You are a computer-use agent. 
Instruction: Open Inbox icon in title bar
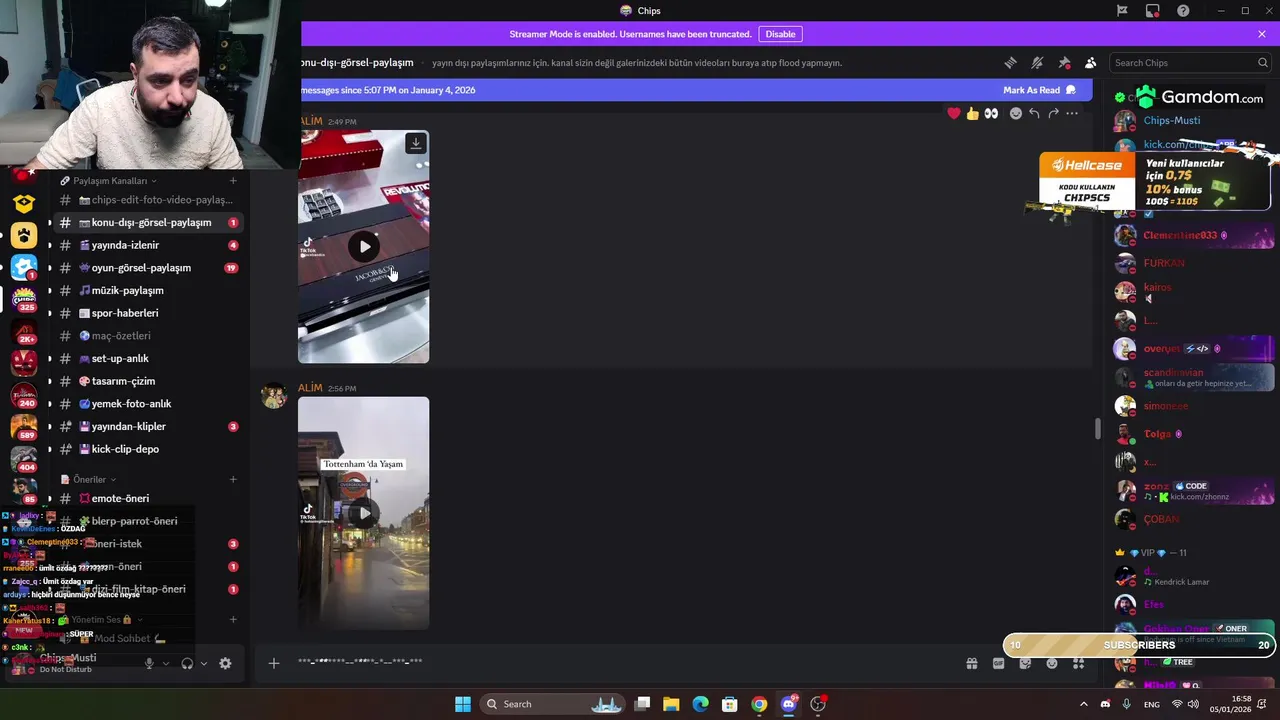pos(1153,11)
